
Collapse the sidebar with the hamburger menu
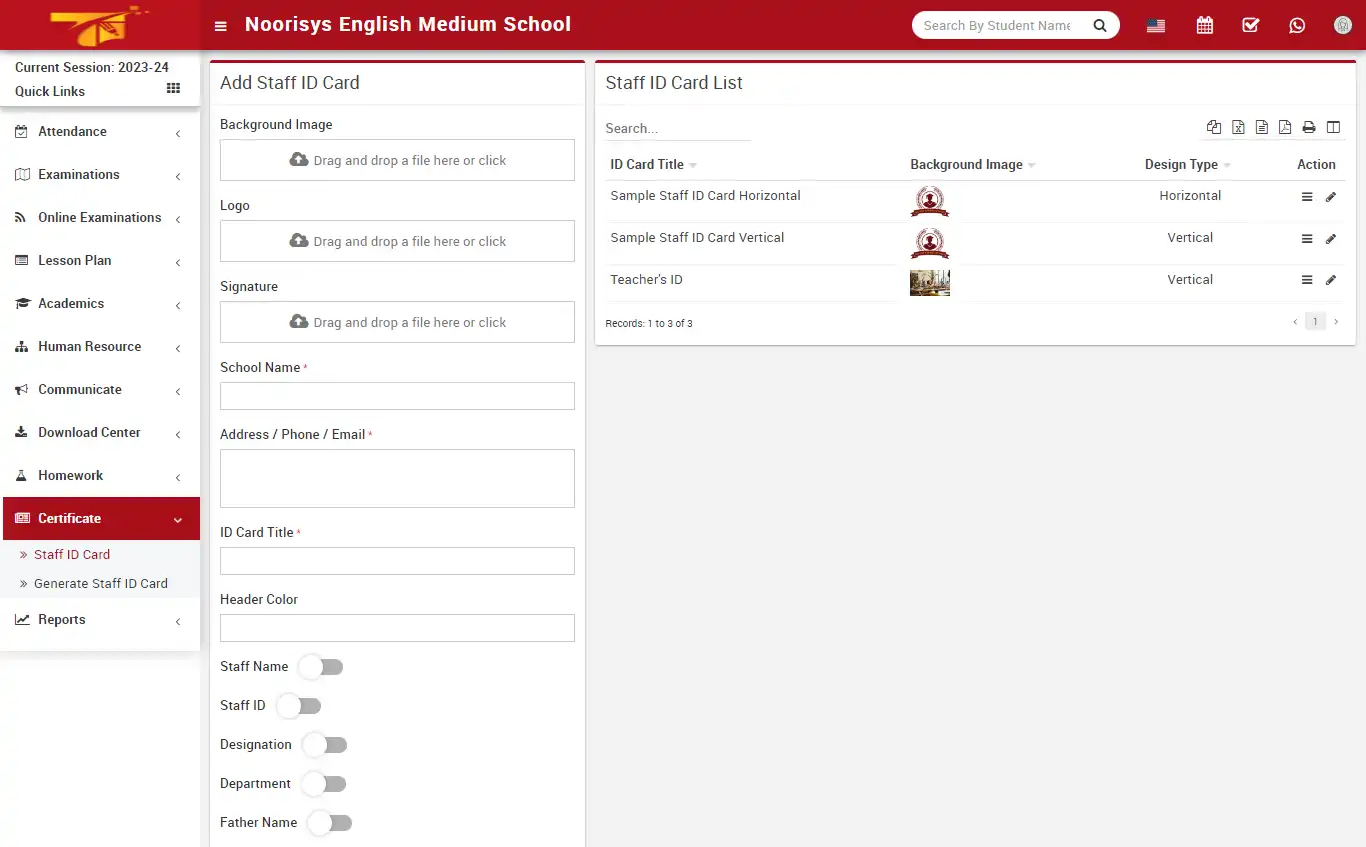pos(220,25)
